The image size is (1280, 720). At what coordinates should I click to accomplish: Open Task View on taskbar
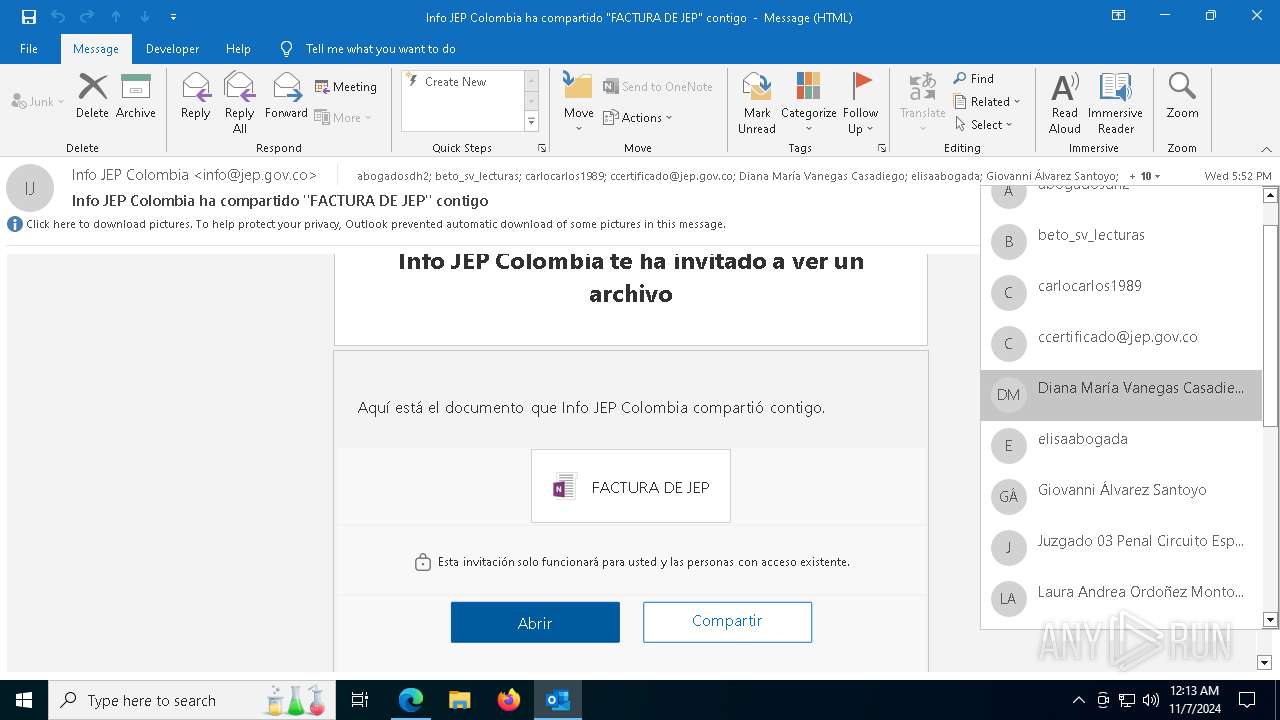(x=360, y=700)
